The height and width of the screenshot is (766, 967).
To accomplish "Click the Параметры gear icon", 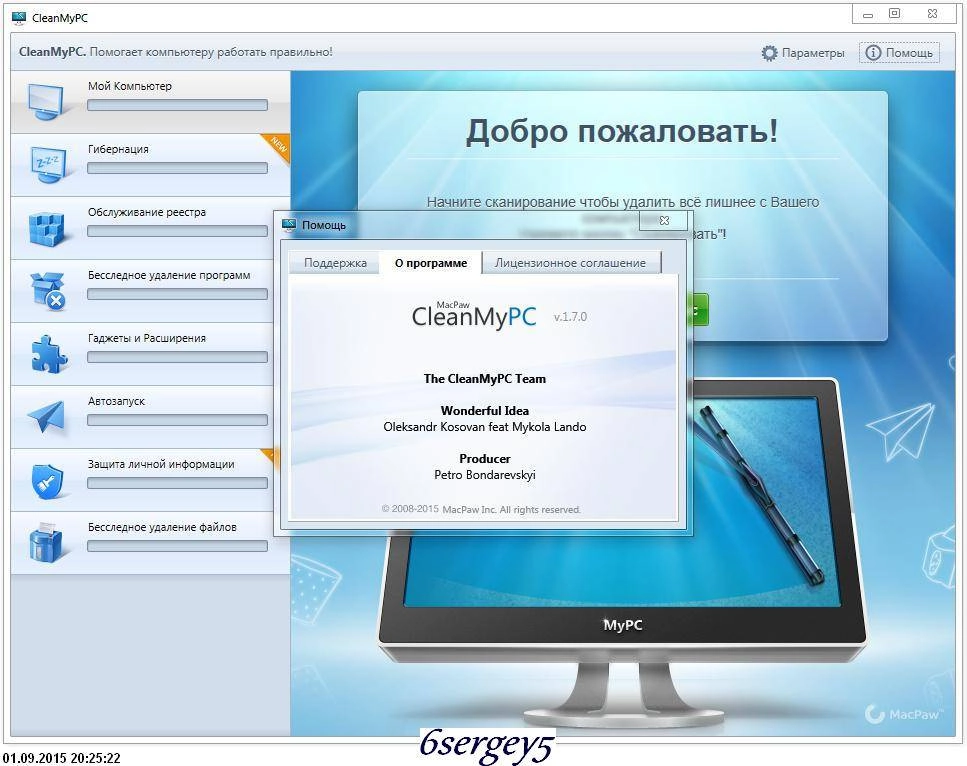I will coord(769,53).
